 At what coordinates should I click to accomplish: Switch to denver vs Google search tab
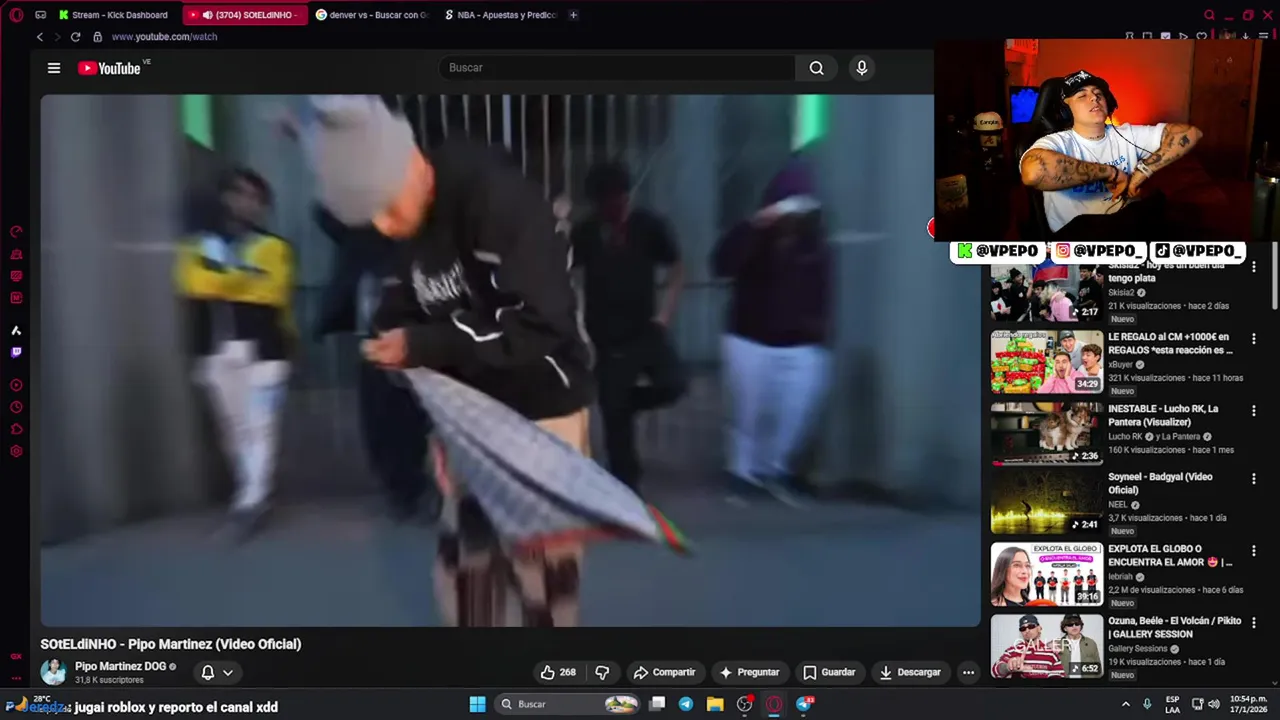click(x=371, y=15)
